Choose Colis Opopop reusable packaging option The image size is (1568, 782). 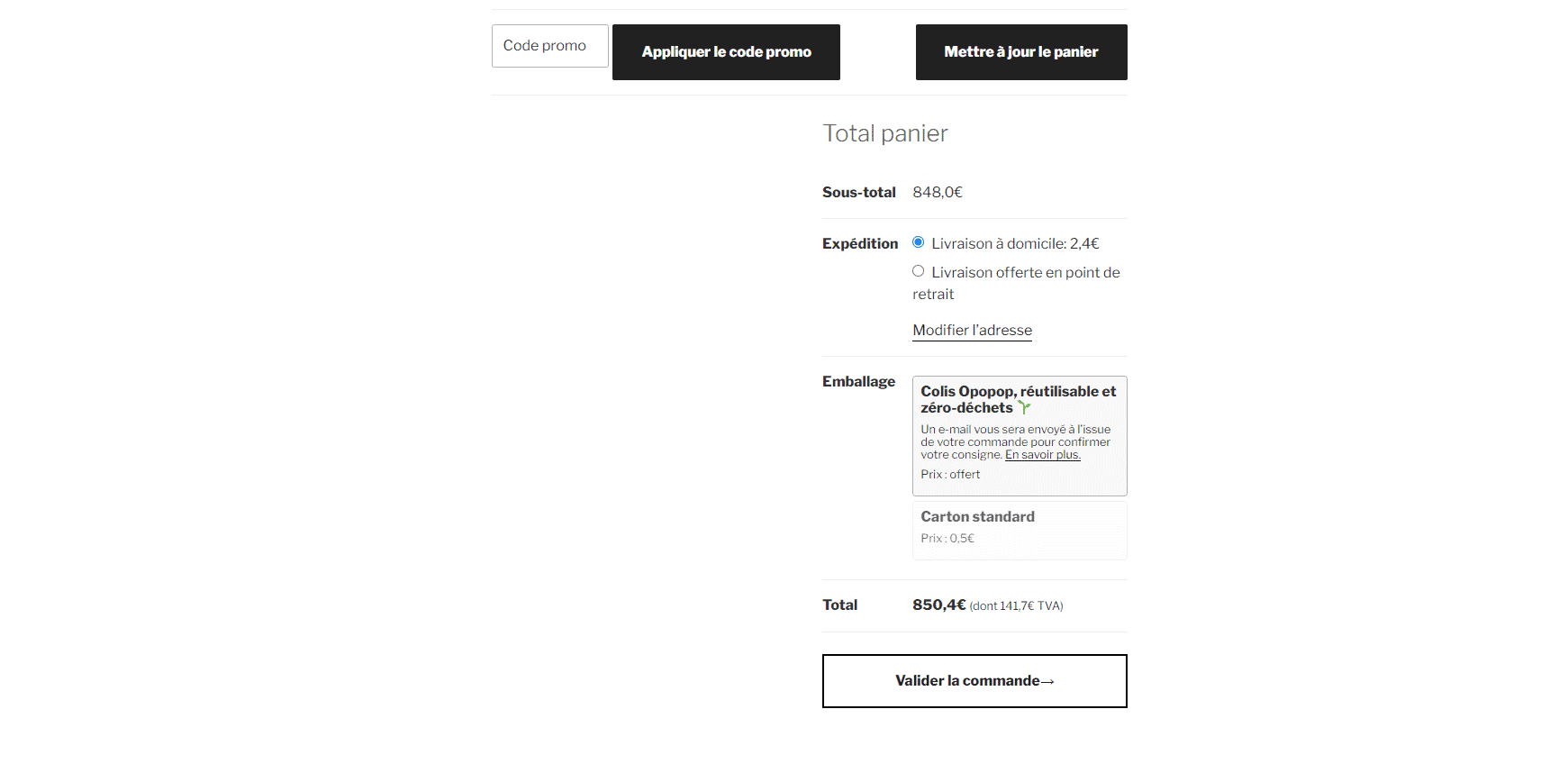1020,436
